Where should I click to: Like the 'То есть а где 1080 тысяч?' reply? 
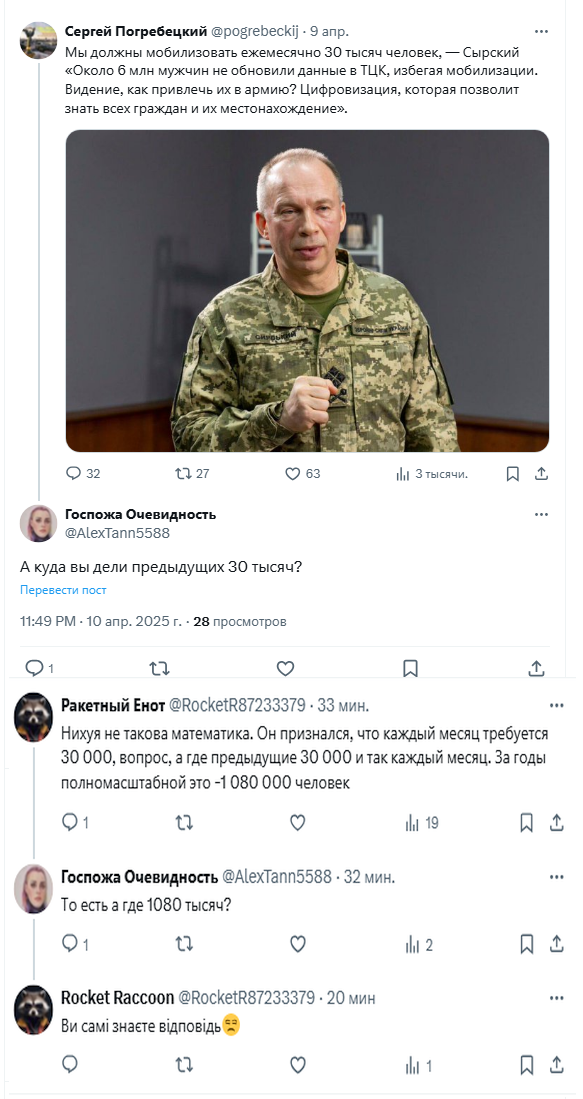[x=298, y=944]
